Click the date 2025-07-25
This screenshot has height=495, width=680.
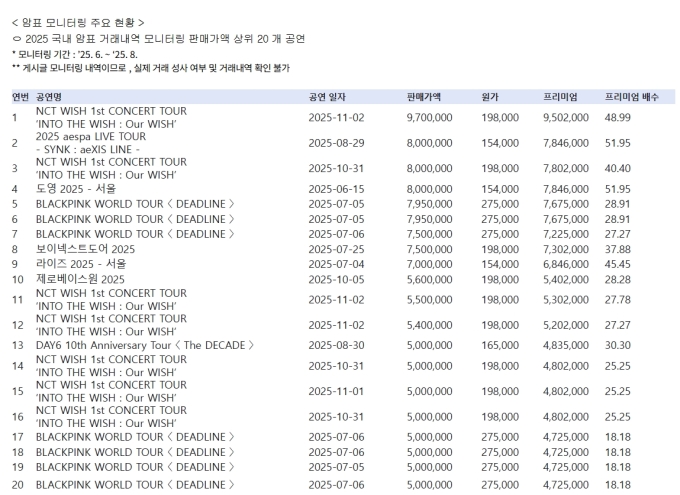336,249
